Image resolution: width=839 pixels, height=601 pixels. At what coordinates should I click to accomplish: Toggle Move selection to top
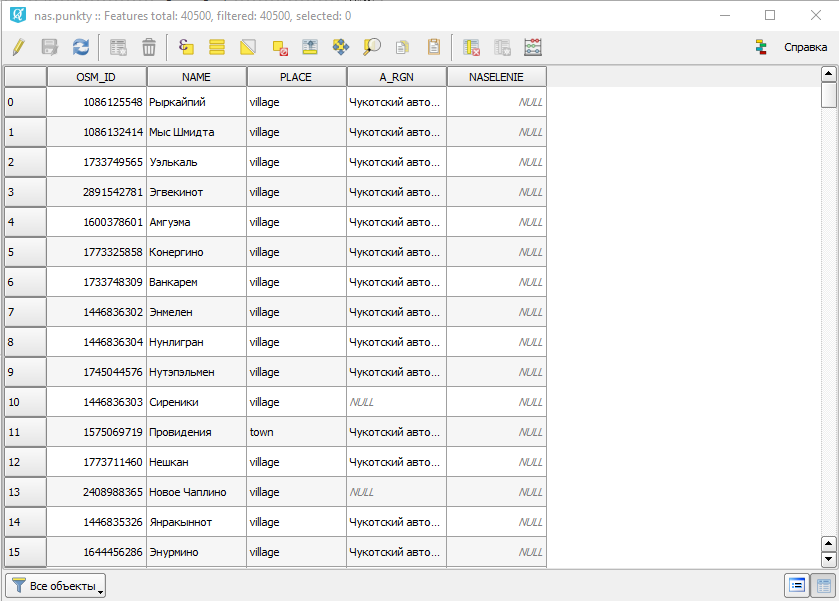tap(310, 47)
